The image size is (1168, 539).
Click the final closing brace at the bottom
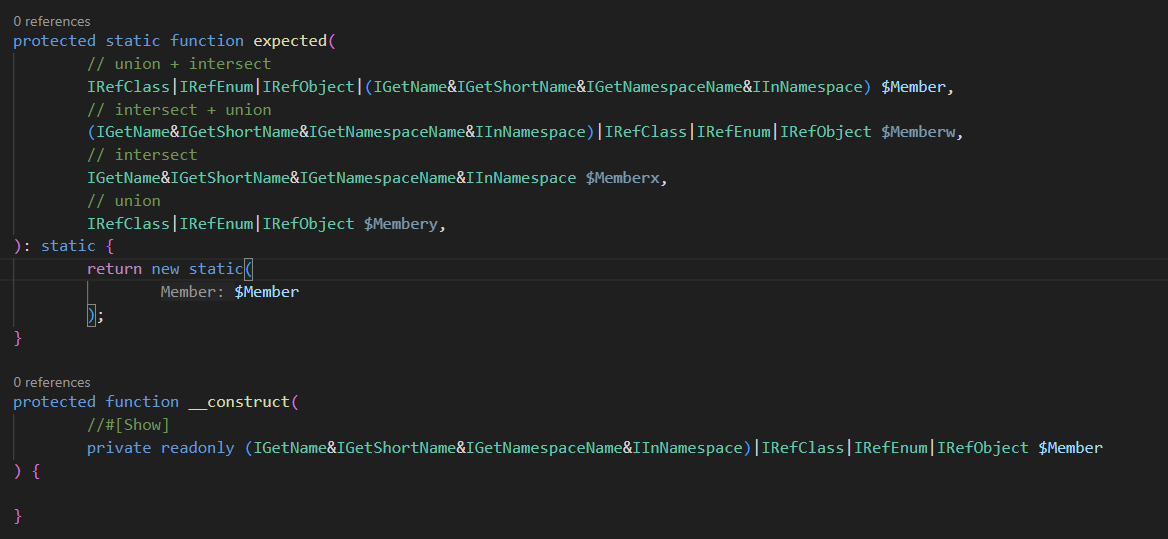point(17,516)
